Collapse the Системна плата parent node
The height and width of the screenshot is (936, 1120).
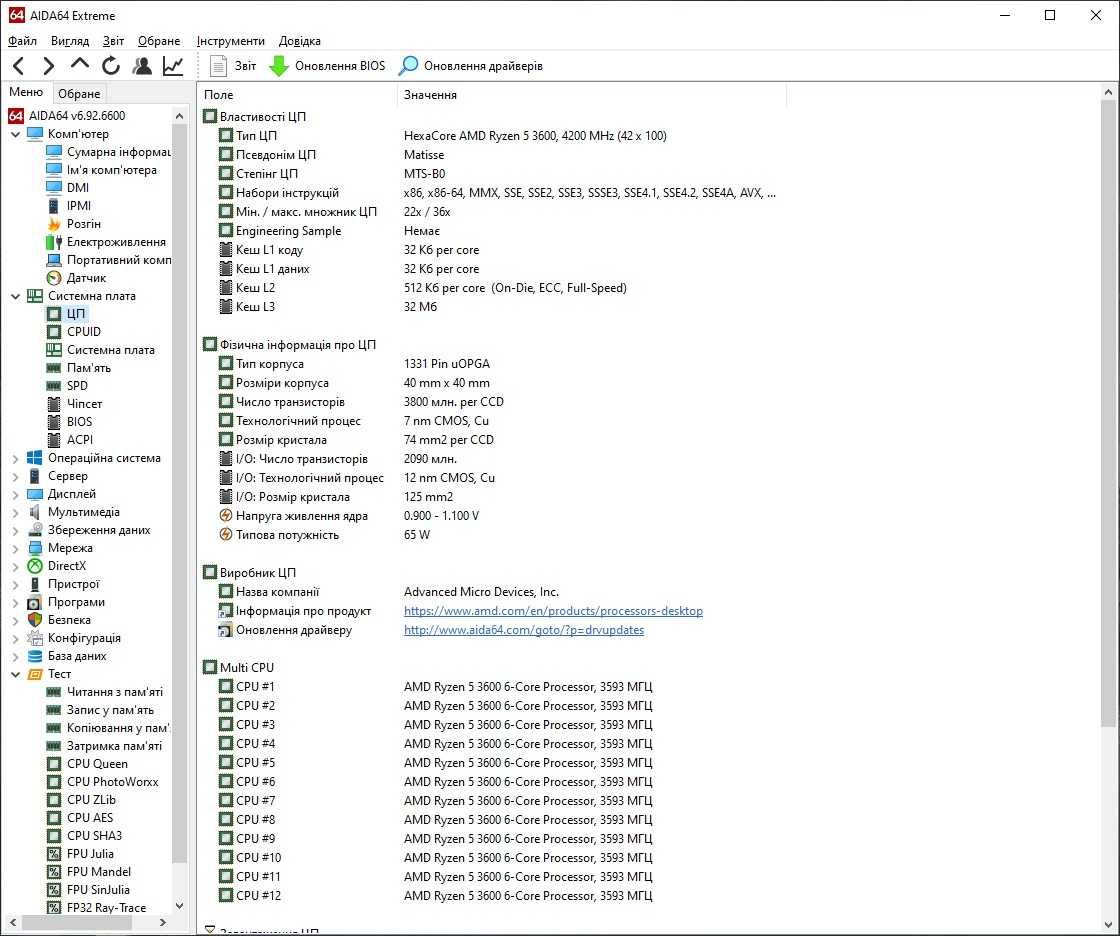click(x=16, y=296)
